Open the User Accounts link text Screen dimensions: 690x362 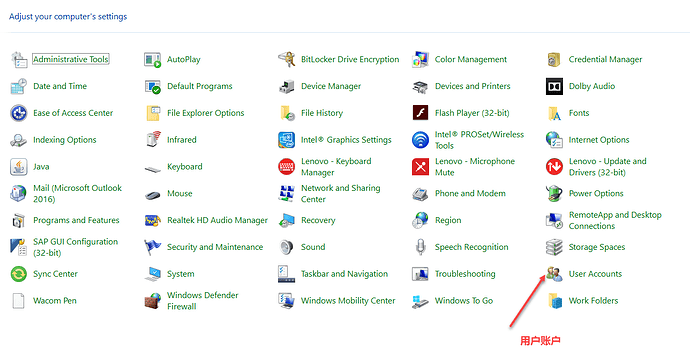pos(595,274)
